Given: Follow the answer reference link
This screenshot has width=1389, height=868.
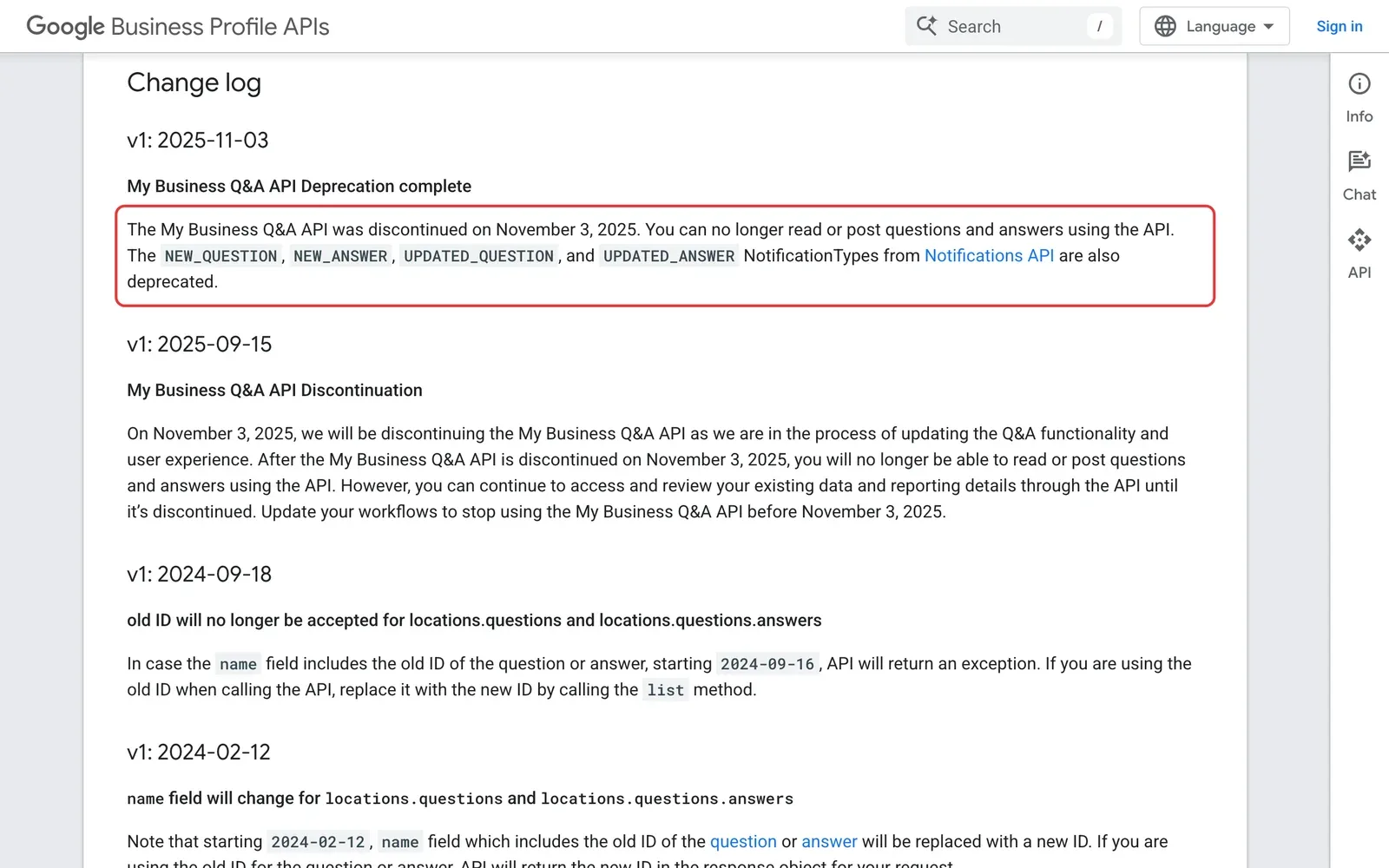Looking at the screenshot, I should (x=829, y=842).
